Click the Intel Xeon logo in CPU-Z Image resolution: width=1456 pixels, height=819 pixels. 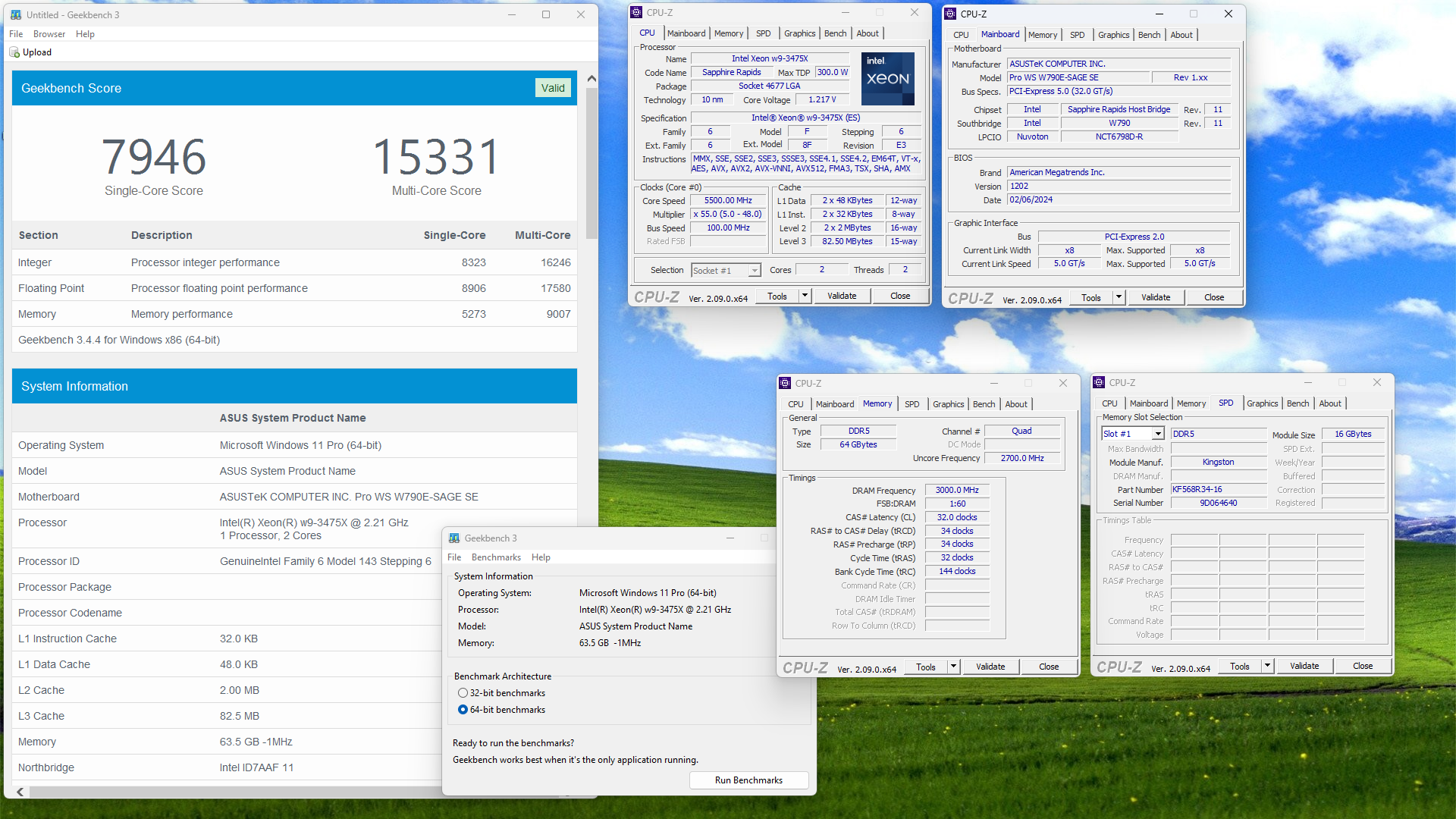[888, 78]
